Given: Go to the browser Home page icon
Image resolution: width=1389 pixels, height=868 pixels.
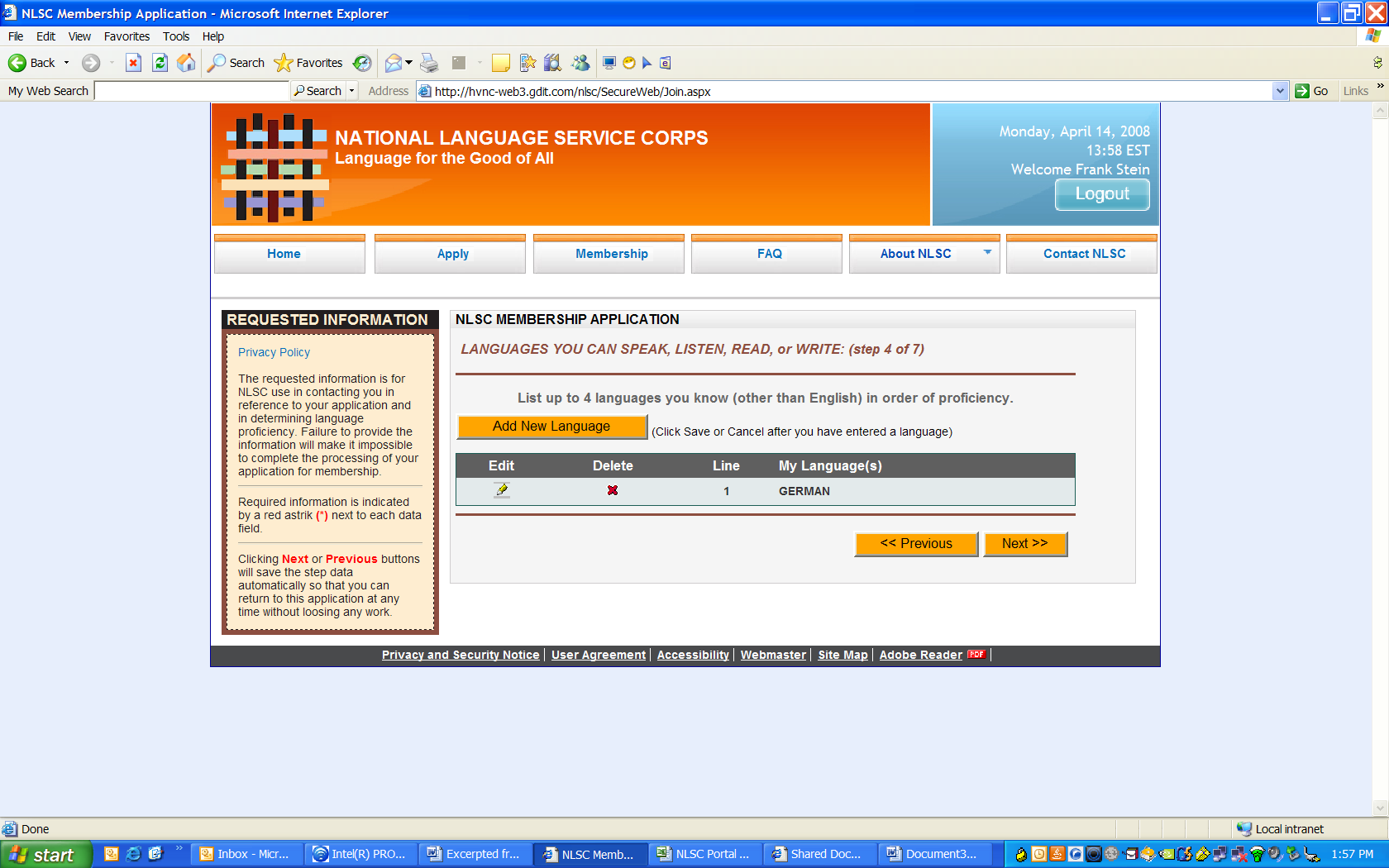Looking at the screenshot, I should pos(187,63).
